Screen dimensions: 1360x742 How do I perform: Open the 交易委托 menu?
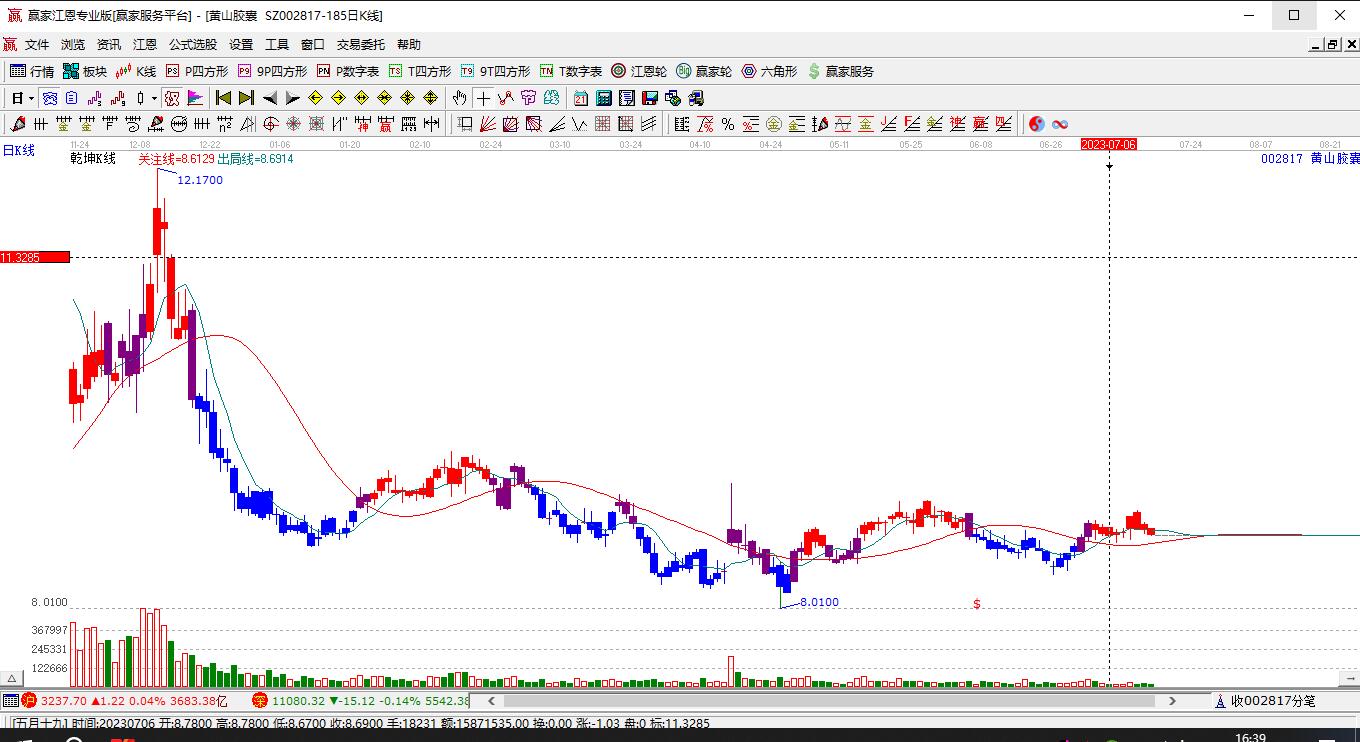point(360,45)
